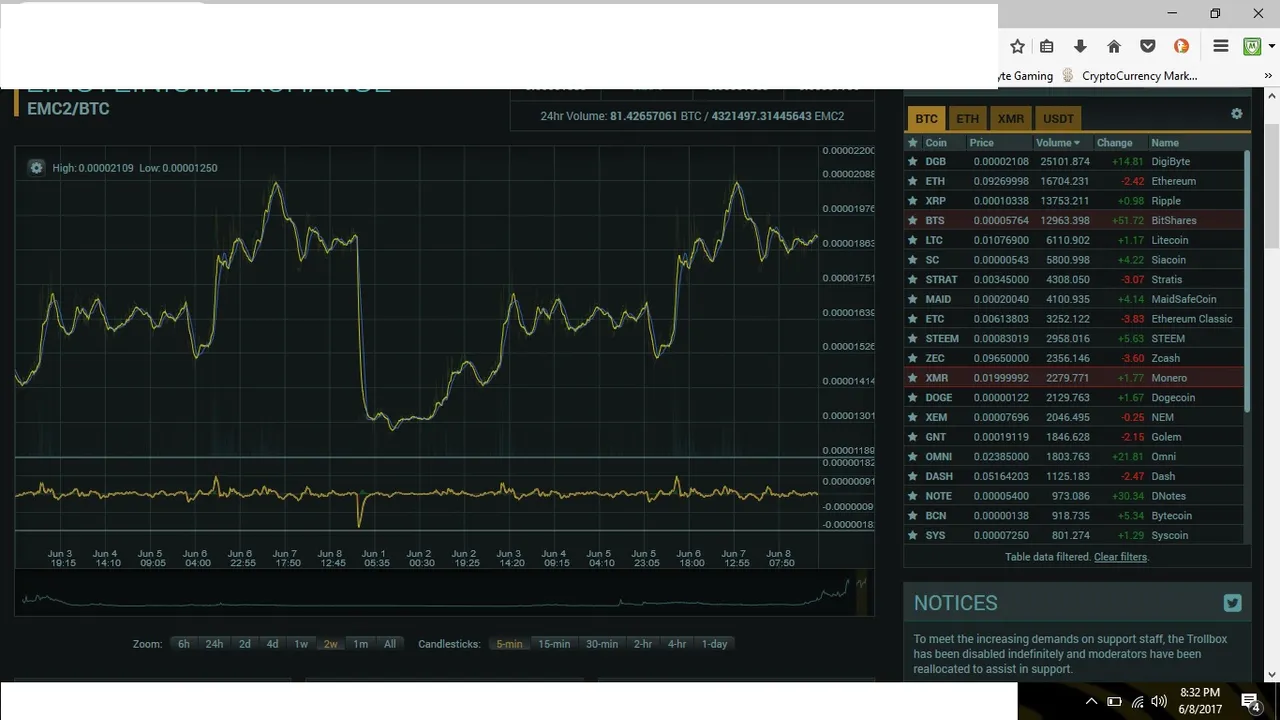Select 1-day candlesticks
Screen dimensions: 1280x720
click(714, 644)
